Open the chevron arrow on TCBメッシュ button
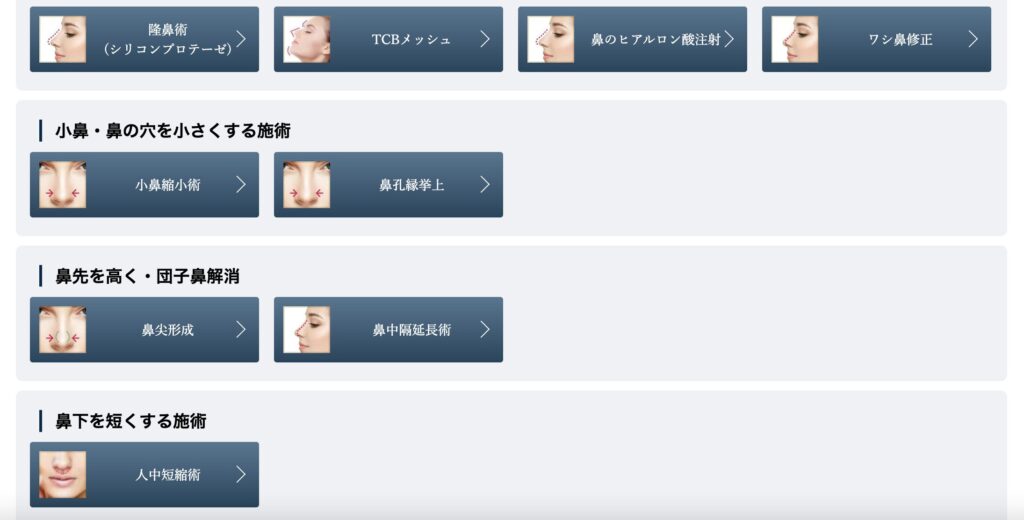The height and width of the screenshot is (520, 1024). (x=485, y=39)
